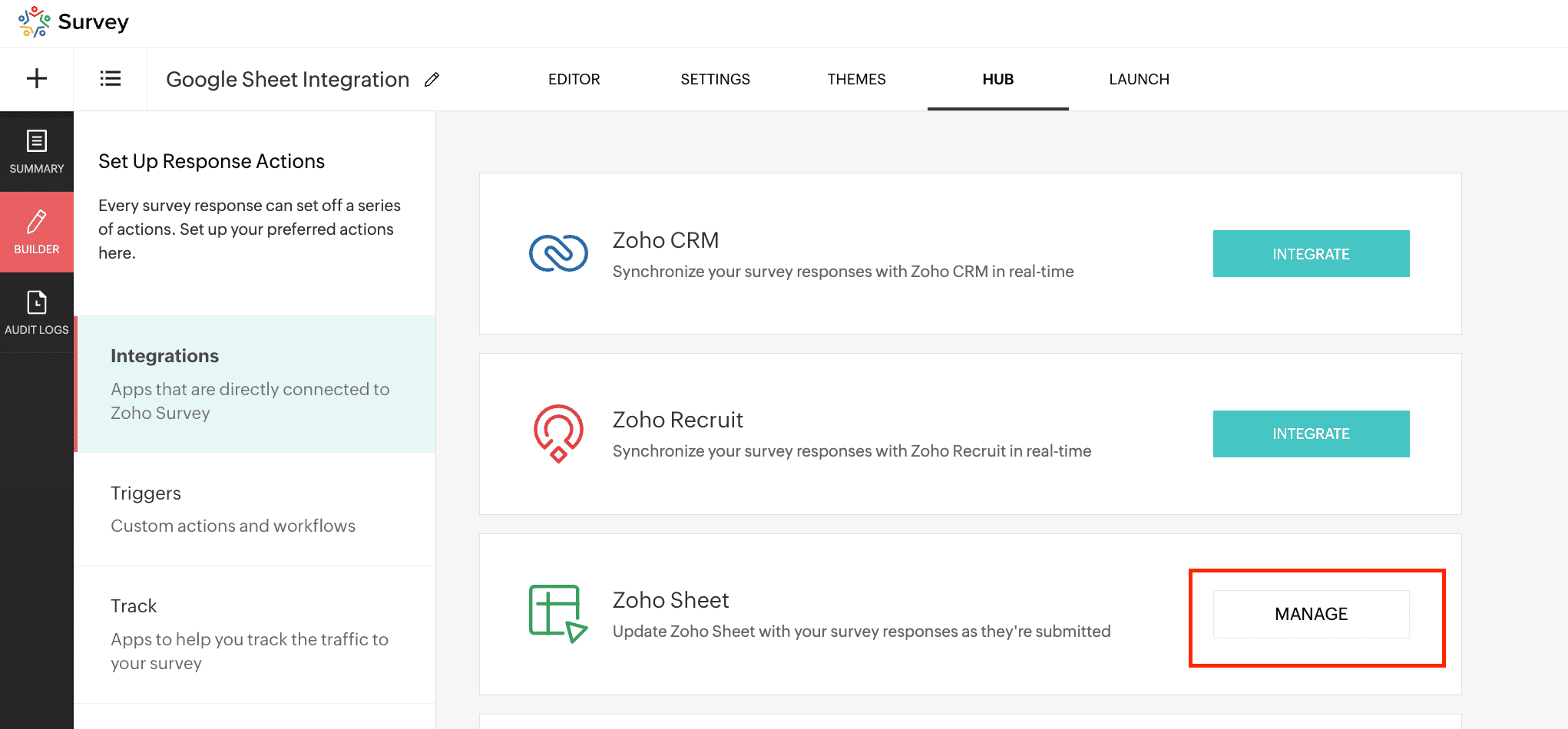
Task: Click Integrate button for Zoho CRM
Action: coord(1312,254)
